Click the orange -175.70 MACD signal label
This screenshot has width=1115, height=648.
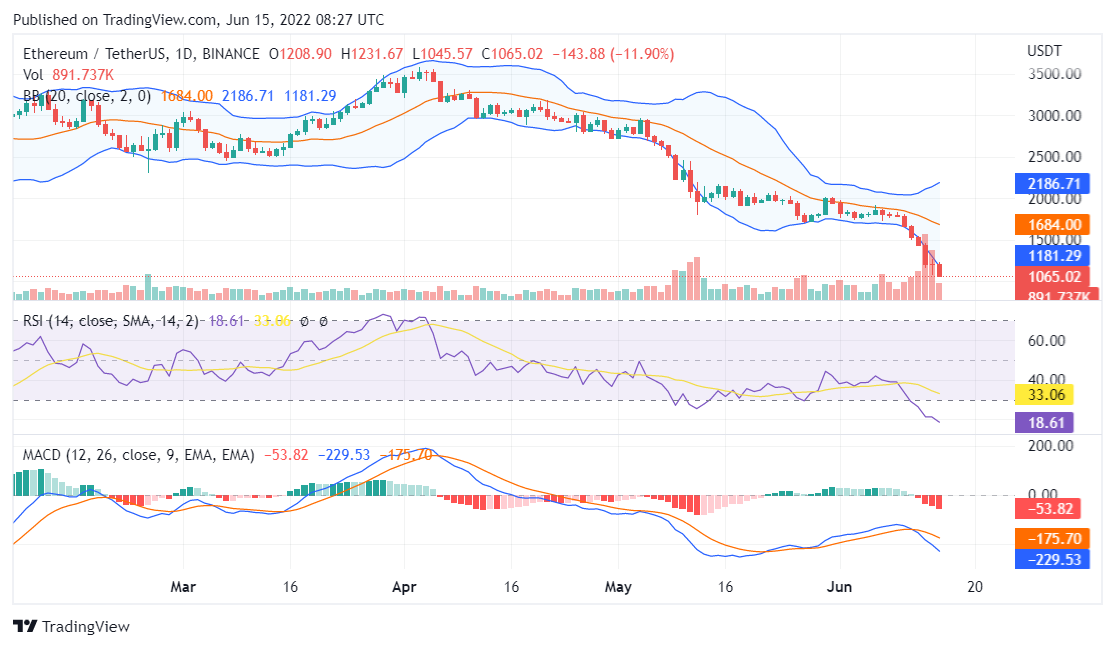[1044, 538]
